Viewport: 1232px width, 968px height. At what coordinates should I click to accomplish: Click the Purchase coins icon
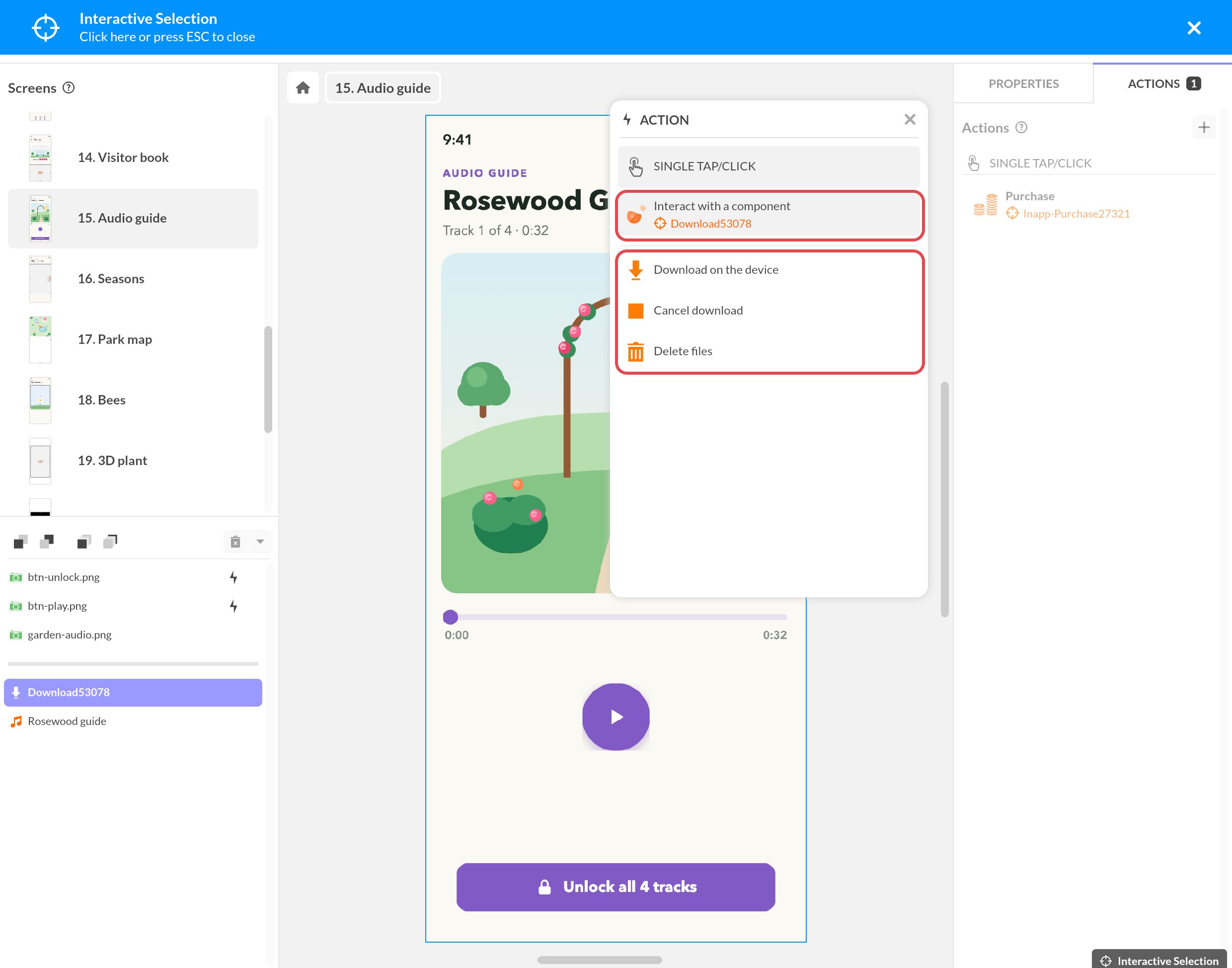985,205
